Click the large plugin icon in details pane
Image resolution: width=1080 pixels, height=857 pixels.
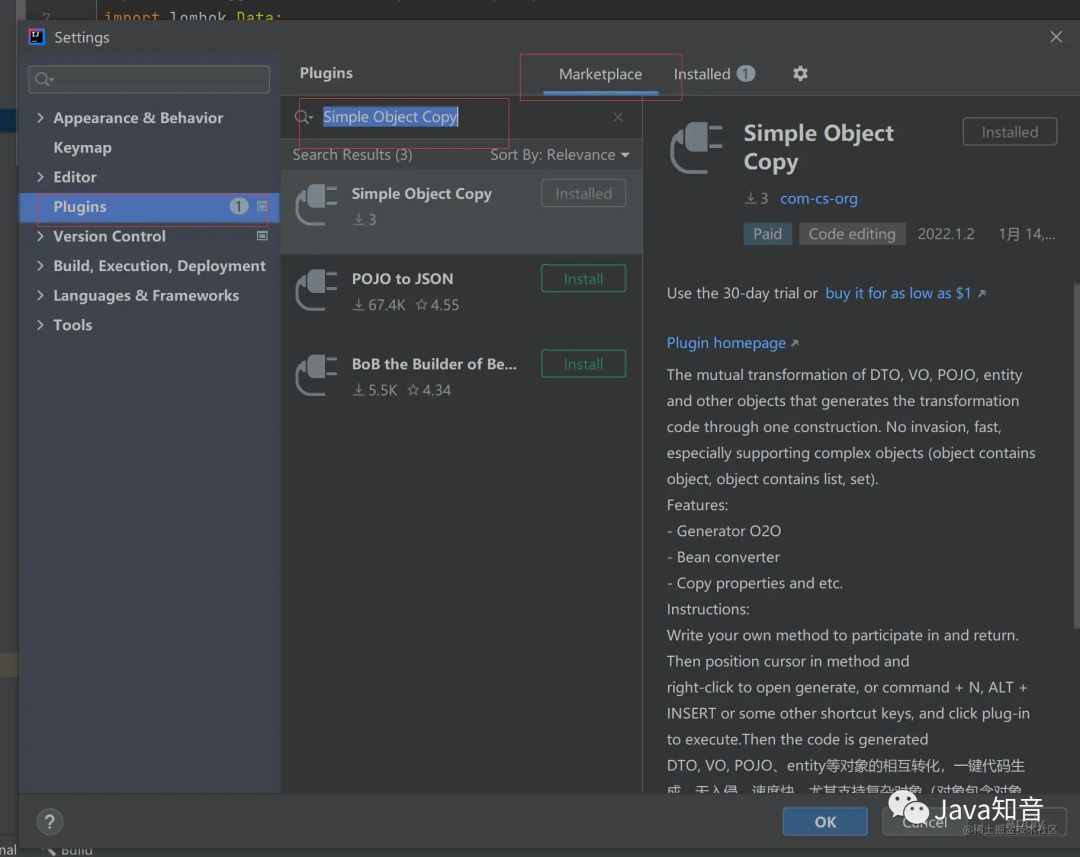point(696,147)
